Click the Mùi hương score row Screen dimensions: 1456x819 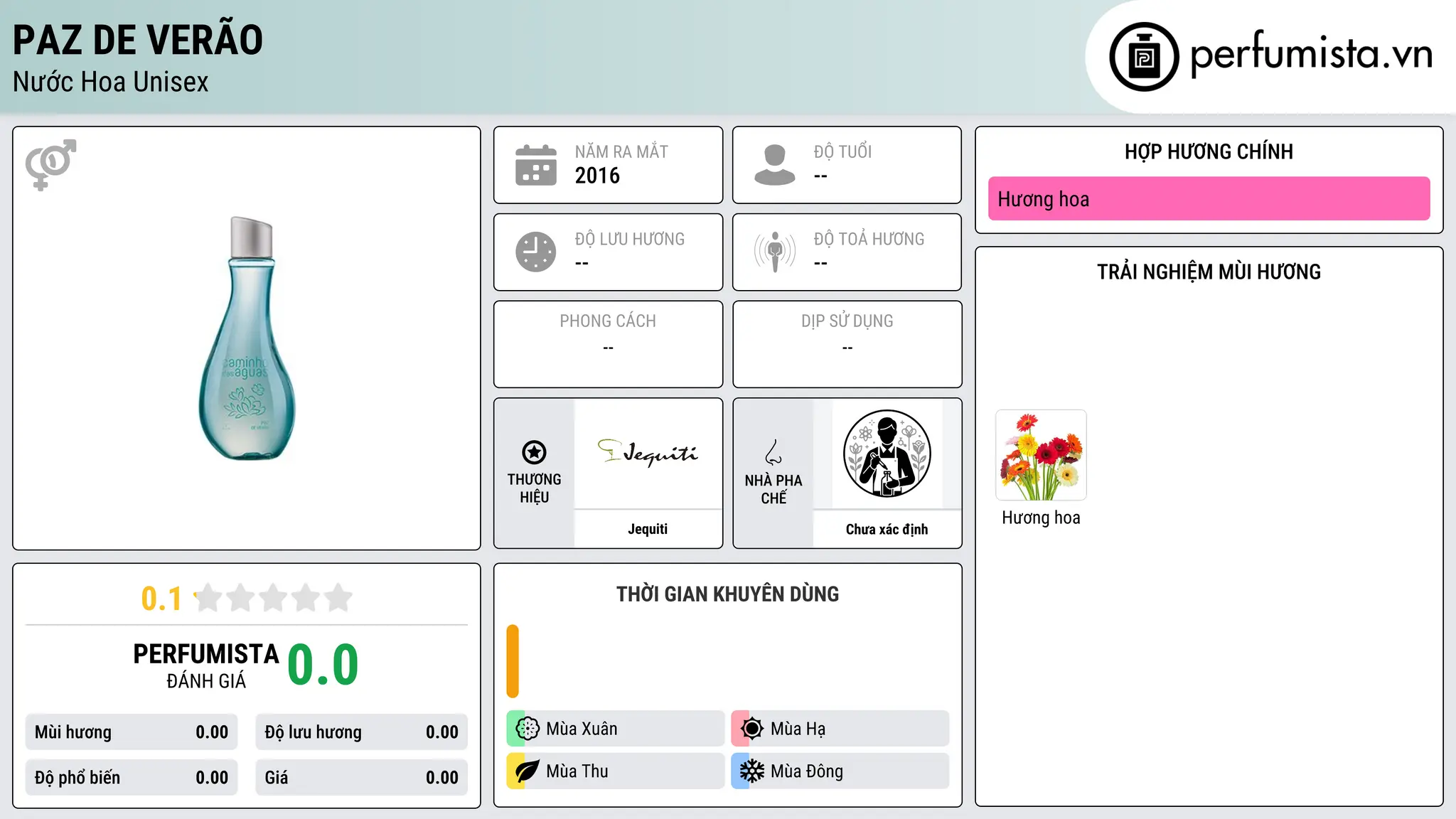[132, 732]
